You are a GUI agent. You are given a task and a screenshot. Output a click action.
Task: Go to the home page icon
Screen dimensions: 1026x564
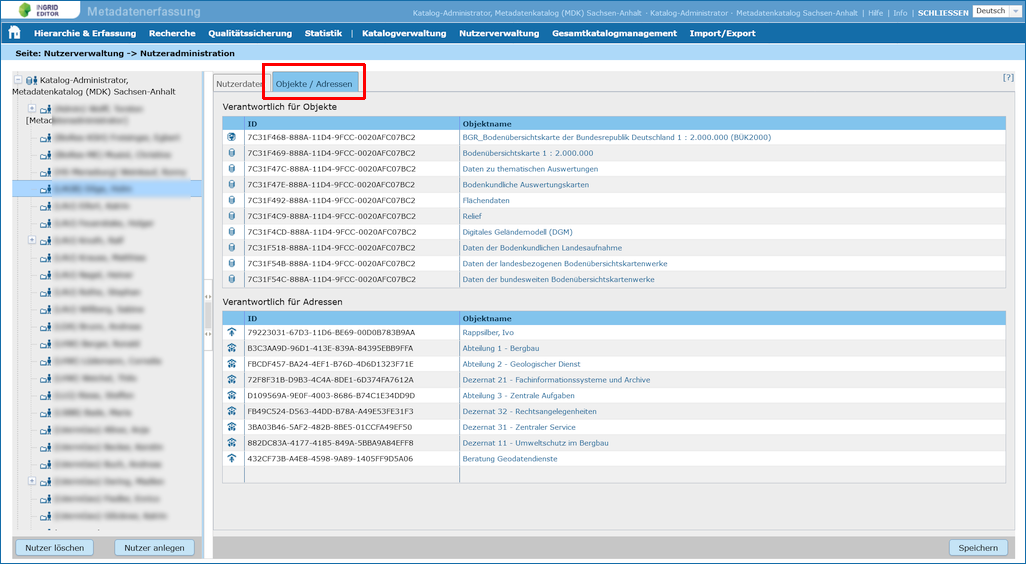coord(14,33)
